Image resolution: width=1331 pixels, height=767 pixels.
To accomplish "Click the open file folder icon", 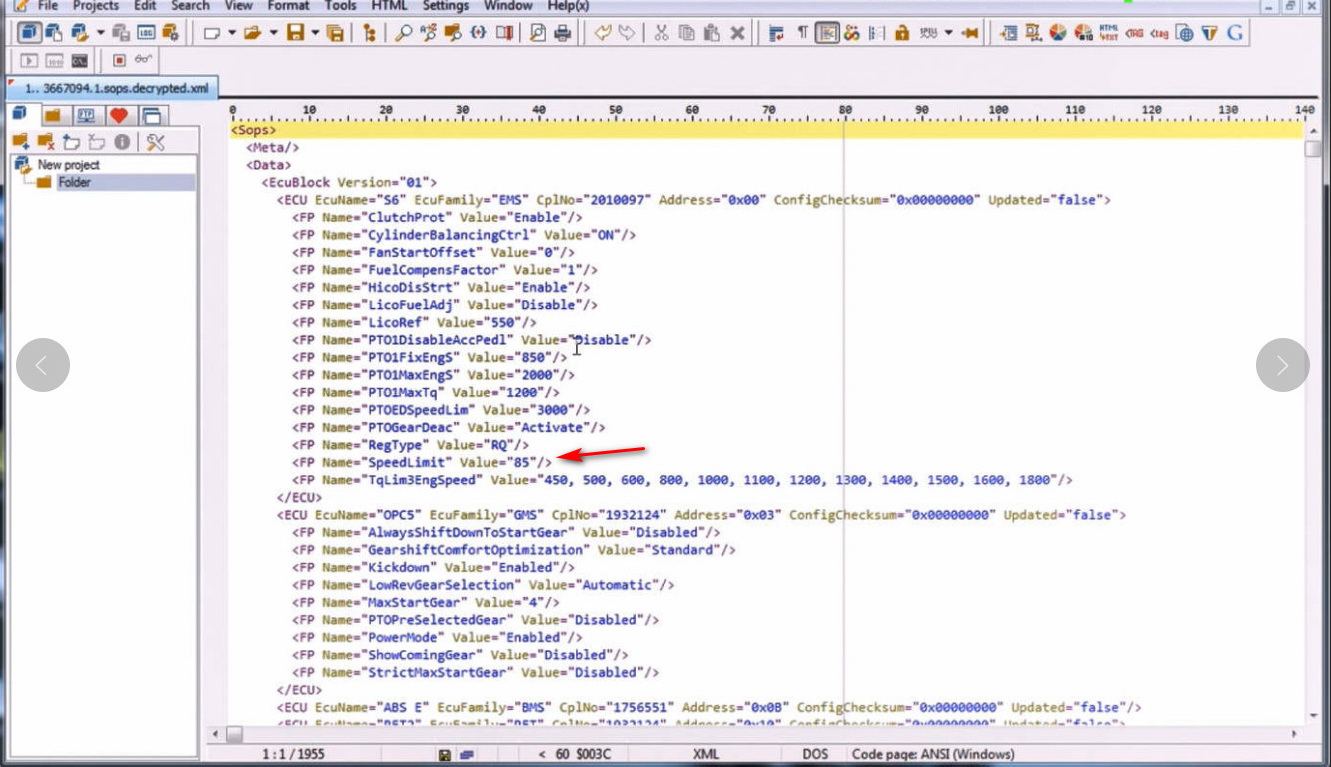I will click(x=253, y=33).
